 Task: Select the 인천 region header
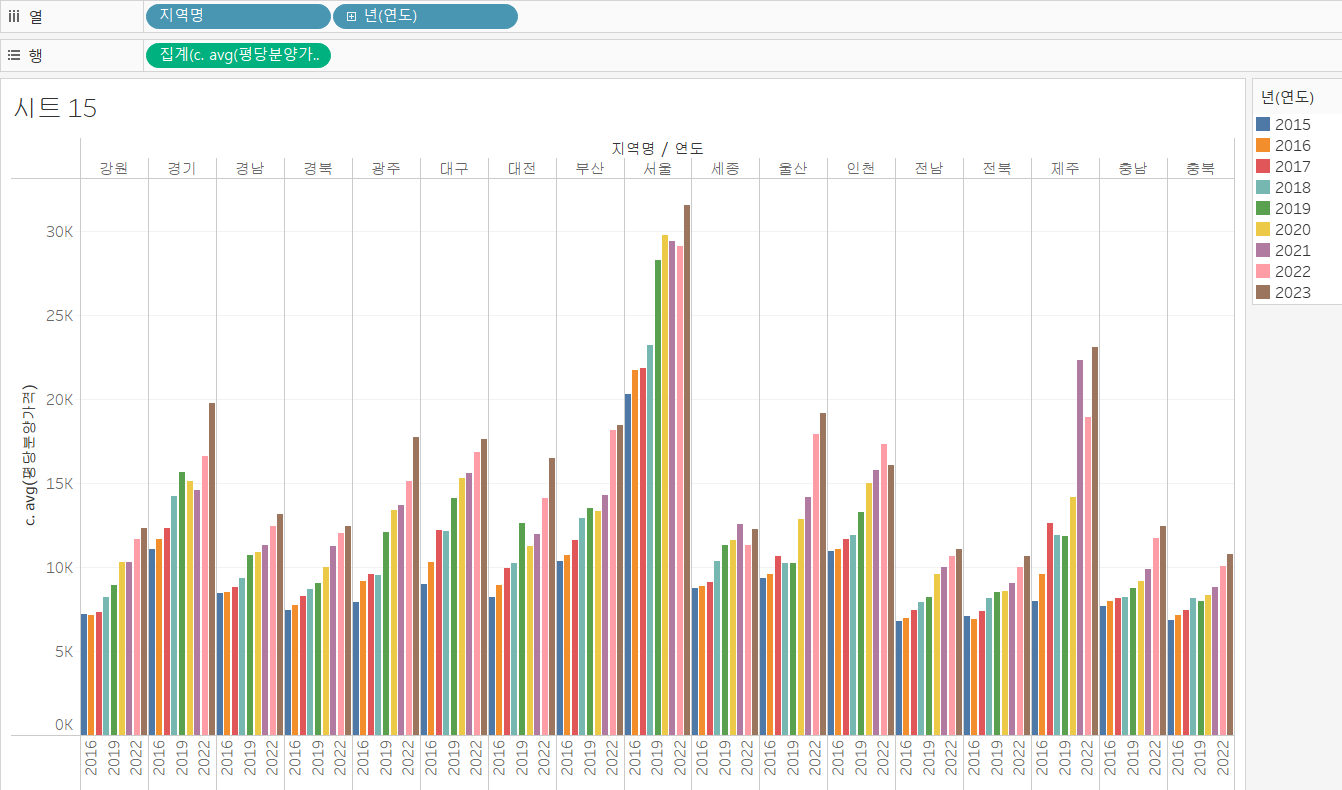click(x=861, y=168)
